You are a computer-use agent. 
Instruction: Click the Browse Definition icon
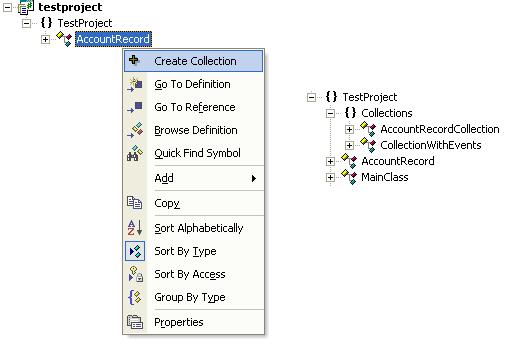(135, 130)
